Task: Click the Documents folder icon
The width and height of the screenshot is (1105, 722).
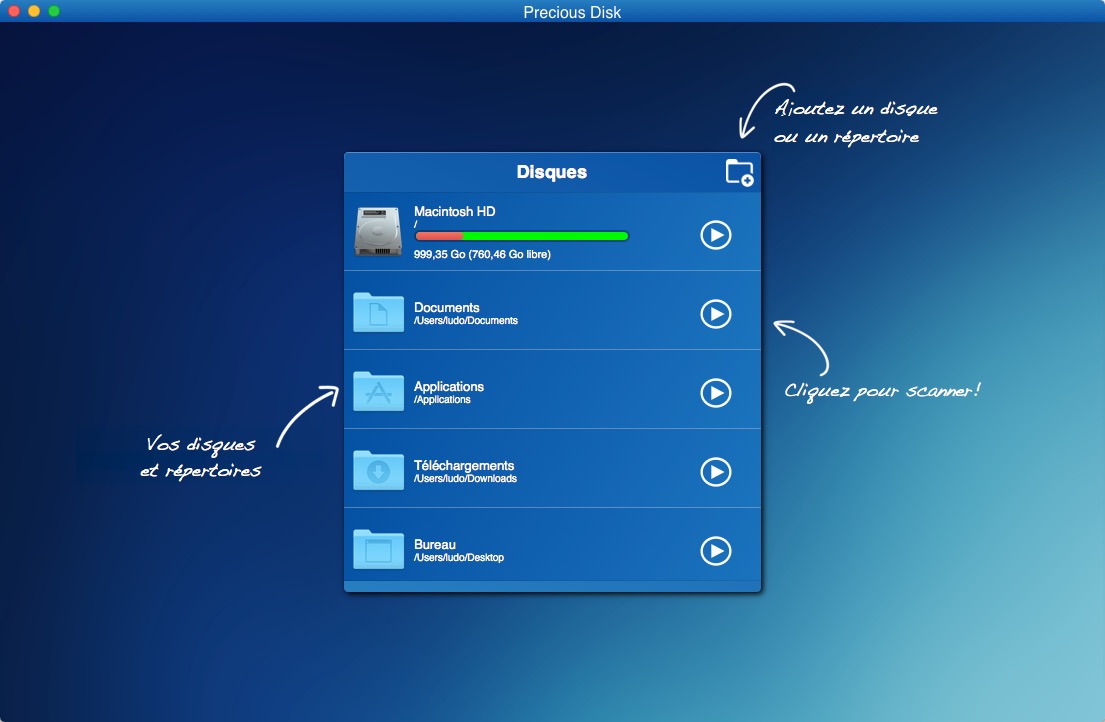Action: pyautogui.click(x=378, y=312)
